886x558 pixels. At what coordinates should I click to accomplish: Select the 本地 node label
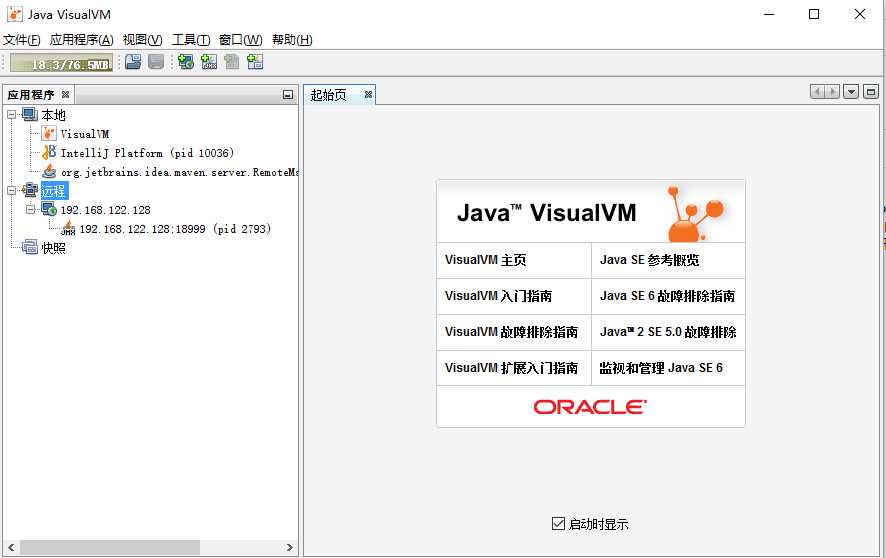54,115
